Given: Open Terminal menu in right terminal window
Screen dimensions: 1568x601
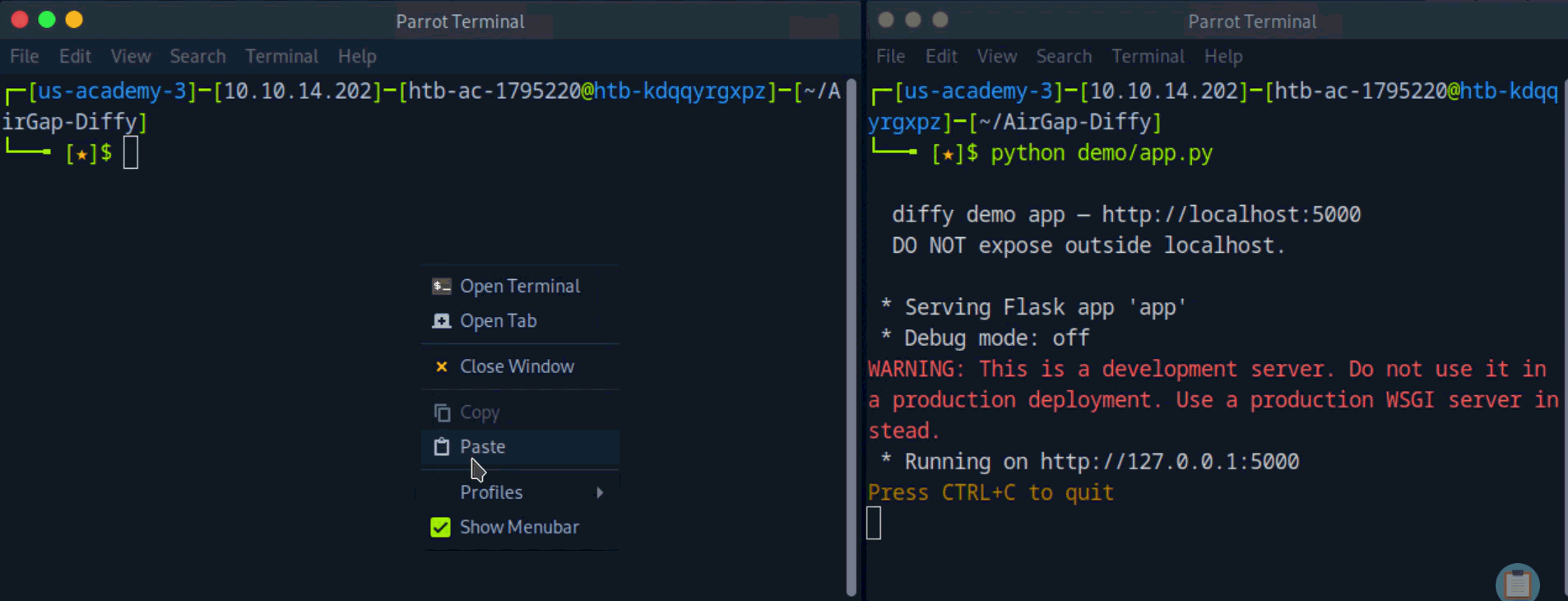Looking at the screenshot, I should click(x=1148, y=56).
